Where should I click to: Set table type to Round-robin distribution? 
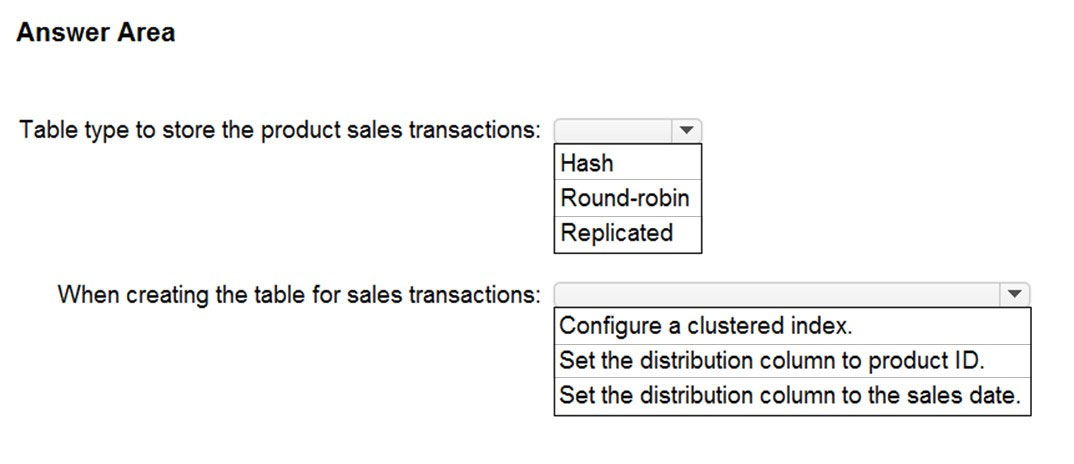click(625, 198)
